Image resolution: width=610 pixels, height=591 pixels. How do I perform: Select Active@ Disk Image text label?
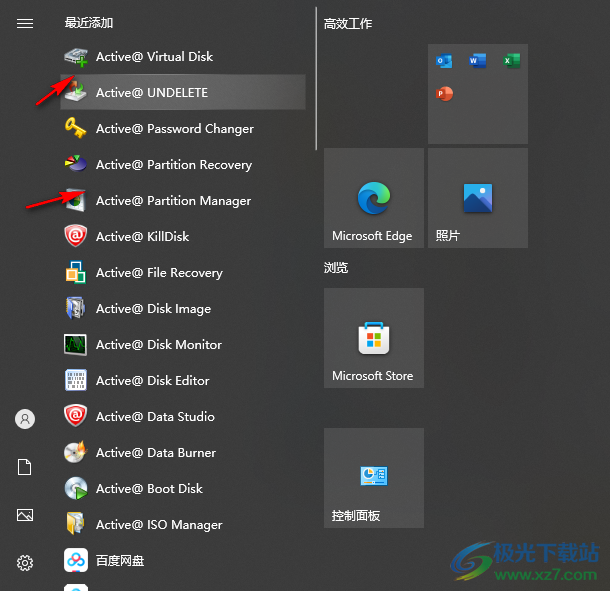153,309
